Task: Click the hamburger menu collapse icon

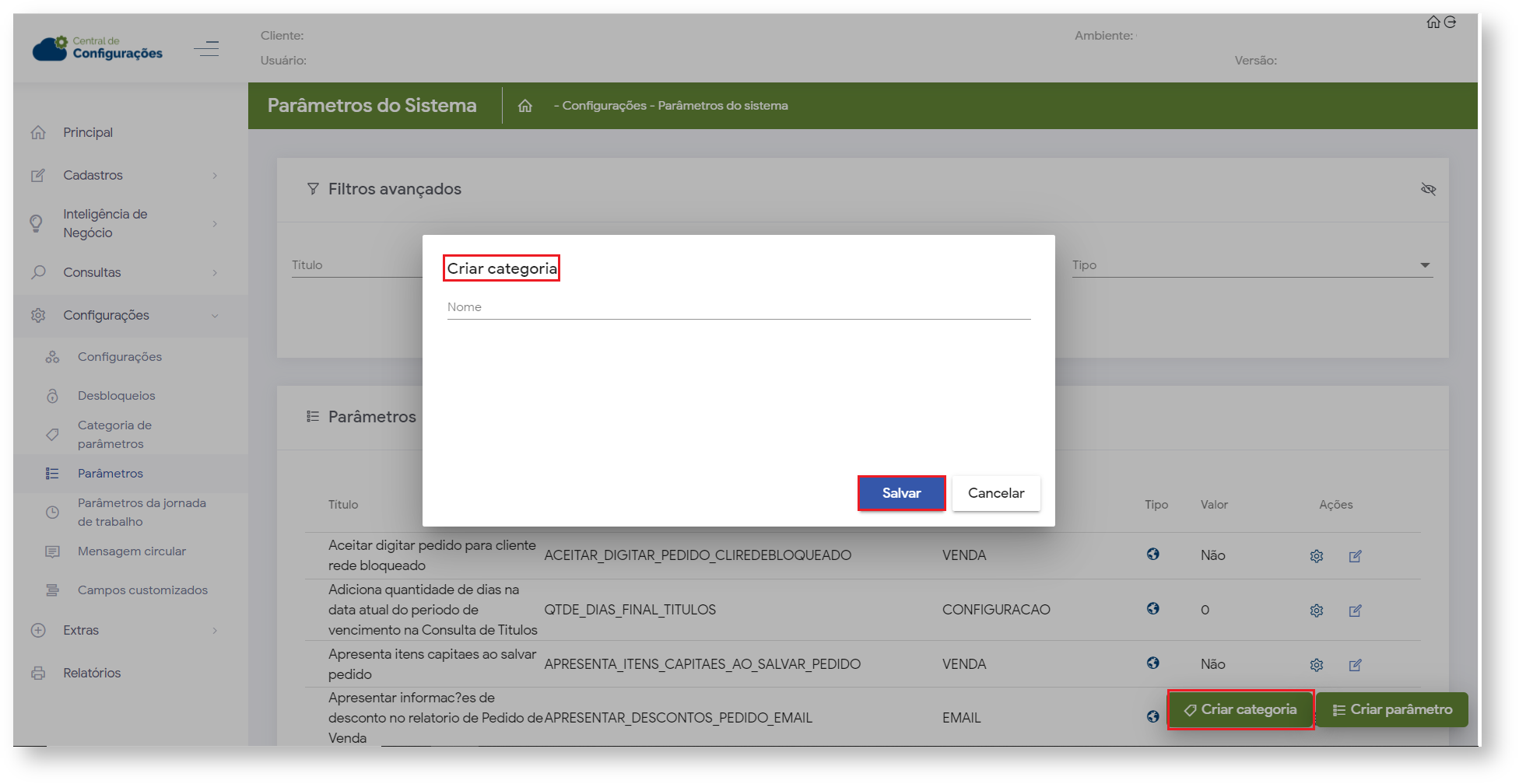Action: click(x=206, y=49)
